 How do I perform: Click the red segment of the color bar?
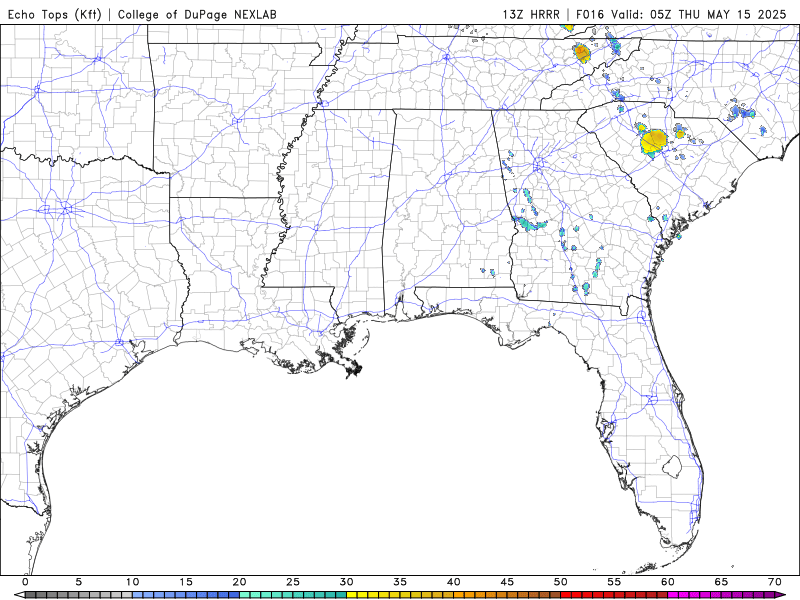pos(614,595)
